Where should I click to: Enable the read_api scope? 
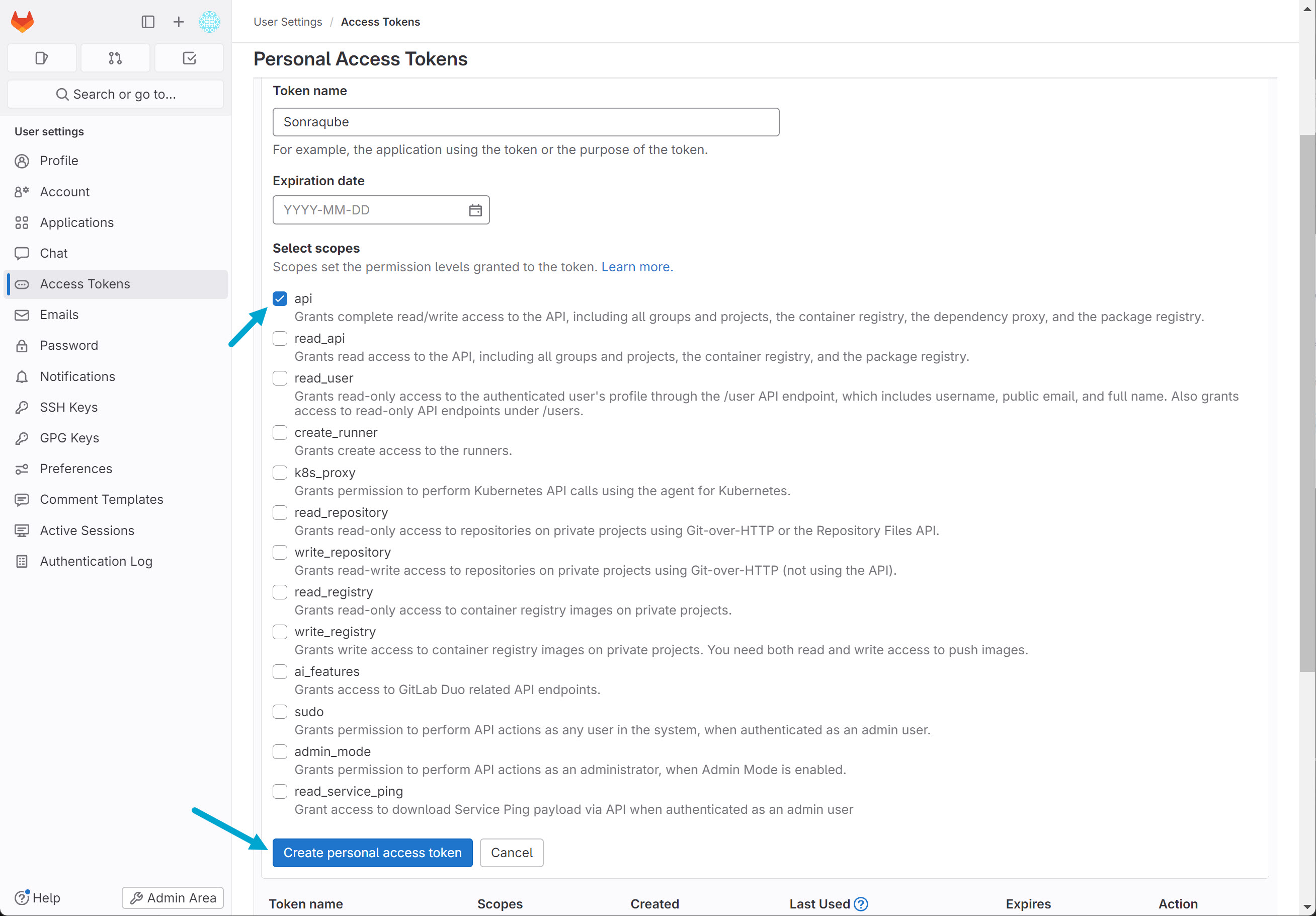pyautogui.click(x=280, y=338)
